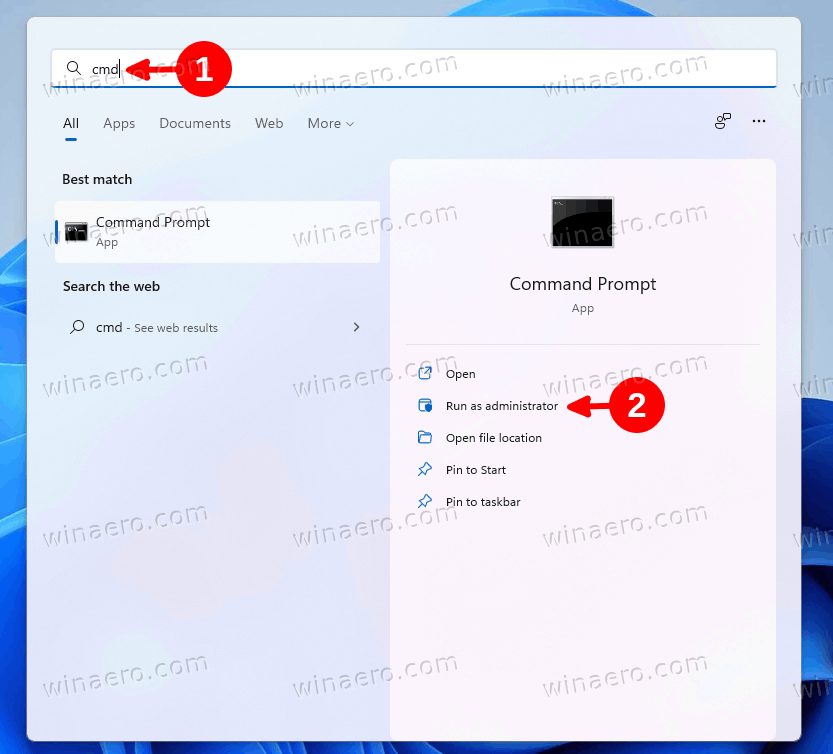
Task: Open file location of Command Prompt
Action: [x=494, y=437]
